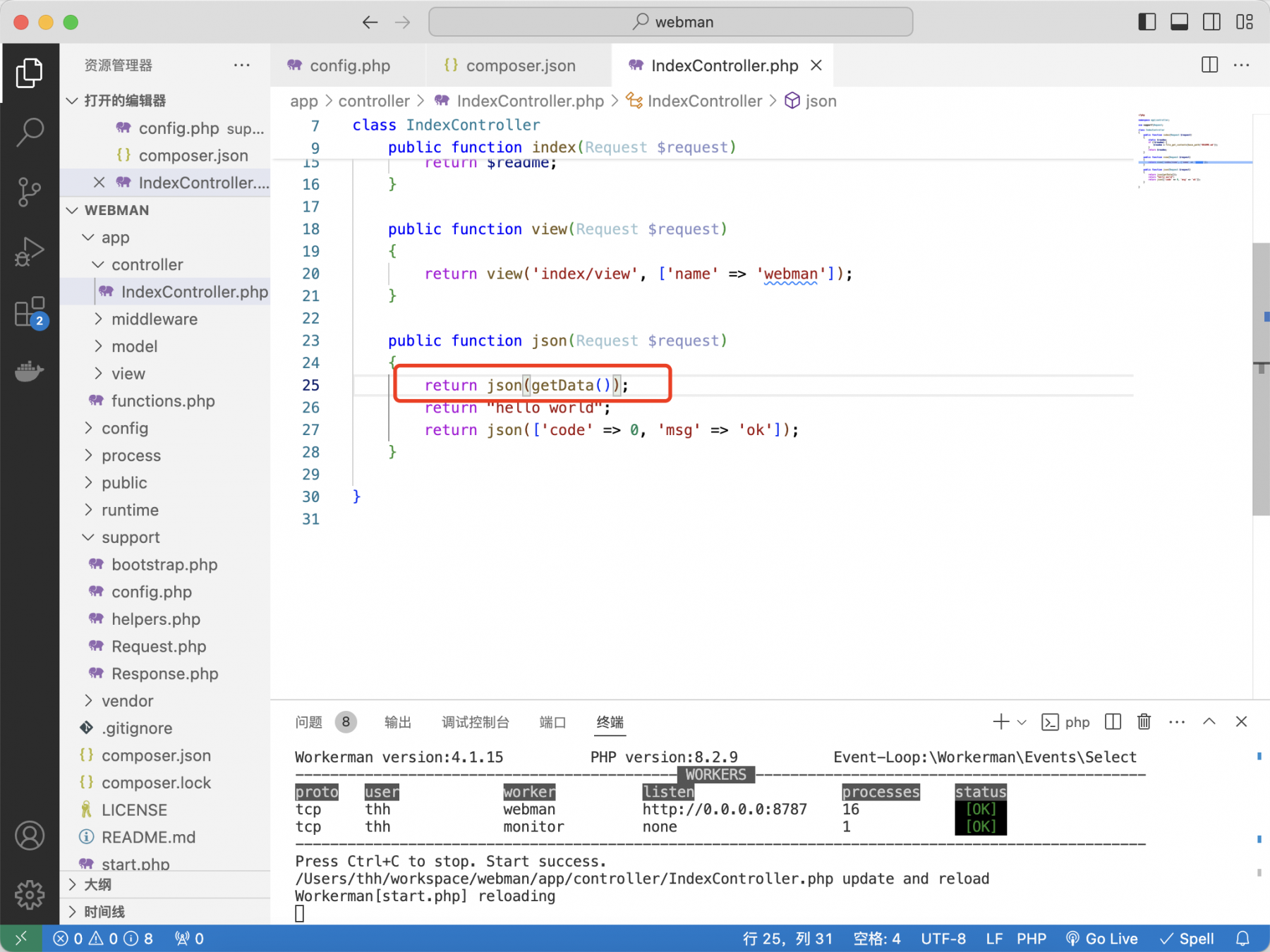Screen dimensions: 1270x952
Task: Create a new terminal with plus icon
Action: [1000, 721]
